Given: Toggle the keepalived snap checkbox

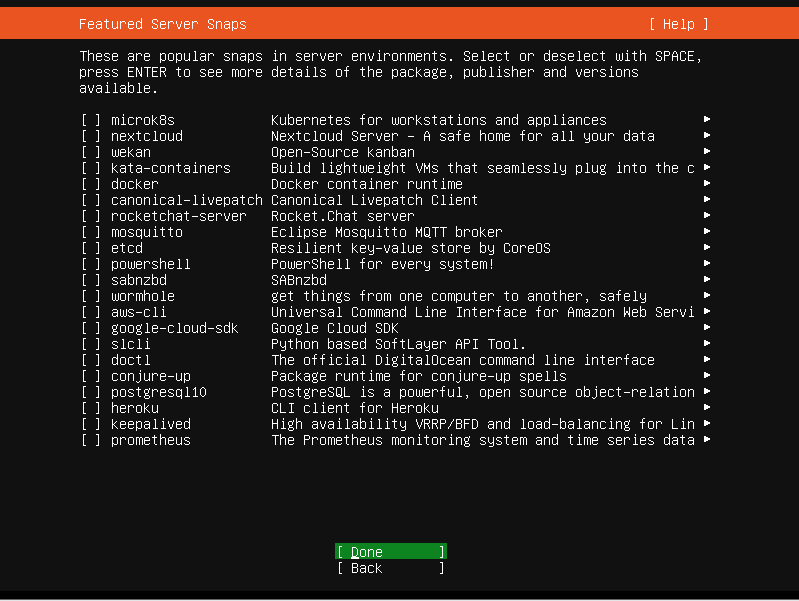Looking at the screenshot, I should click(91, 424).
